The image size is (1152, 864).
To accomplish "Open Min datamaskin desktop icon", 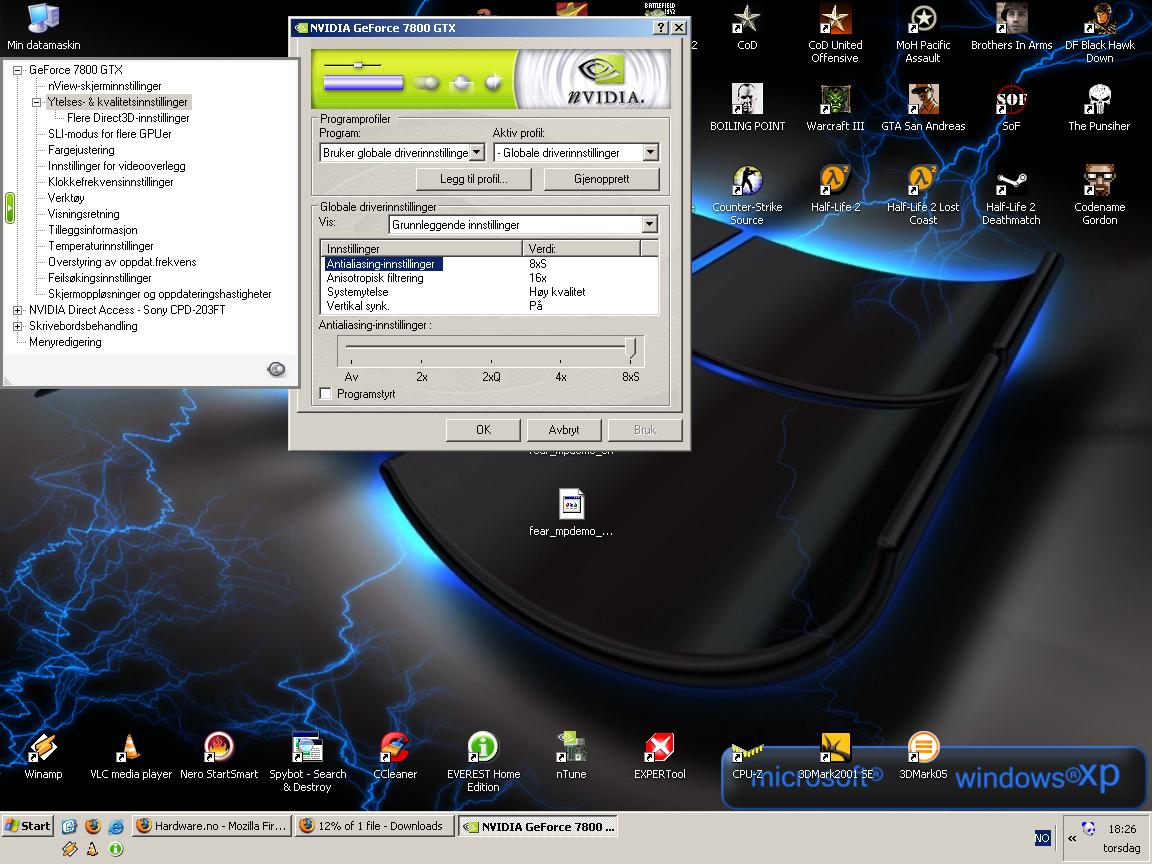I will [43, 27].
